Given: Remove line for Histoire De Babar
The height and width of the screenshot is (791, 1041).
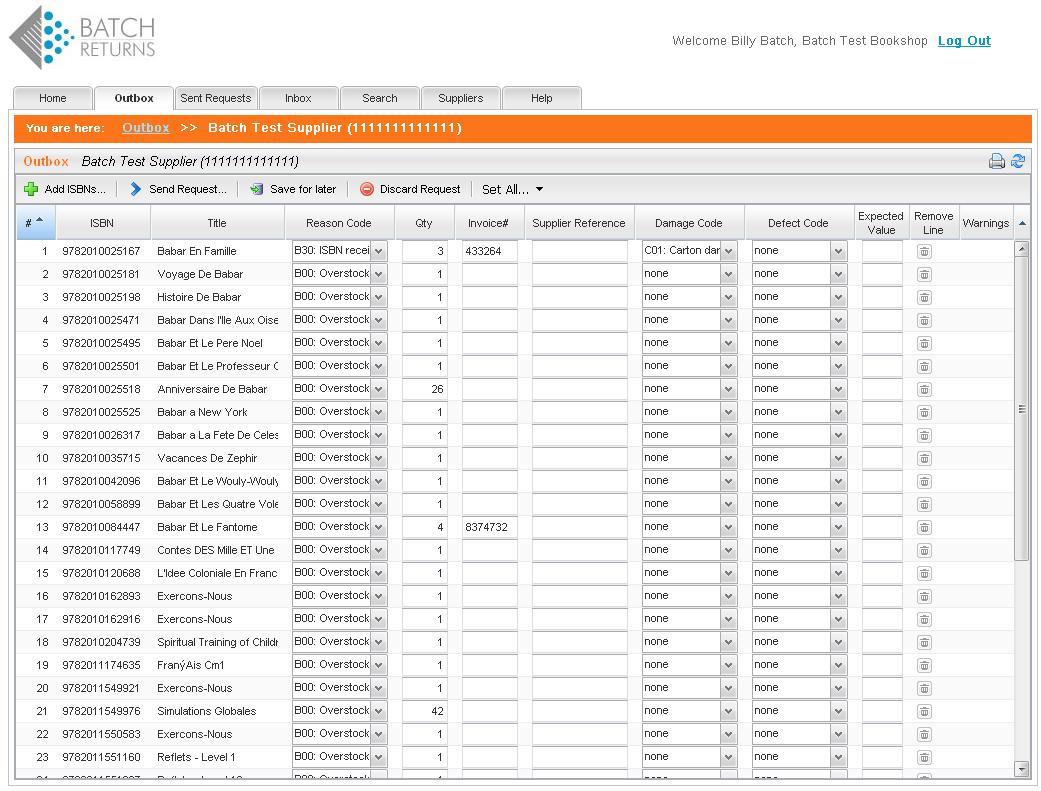Looking at the screenshot, I should (924, 297).
